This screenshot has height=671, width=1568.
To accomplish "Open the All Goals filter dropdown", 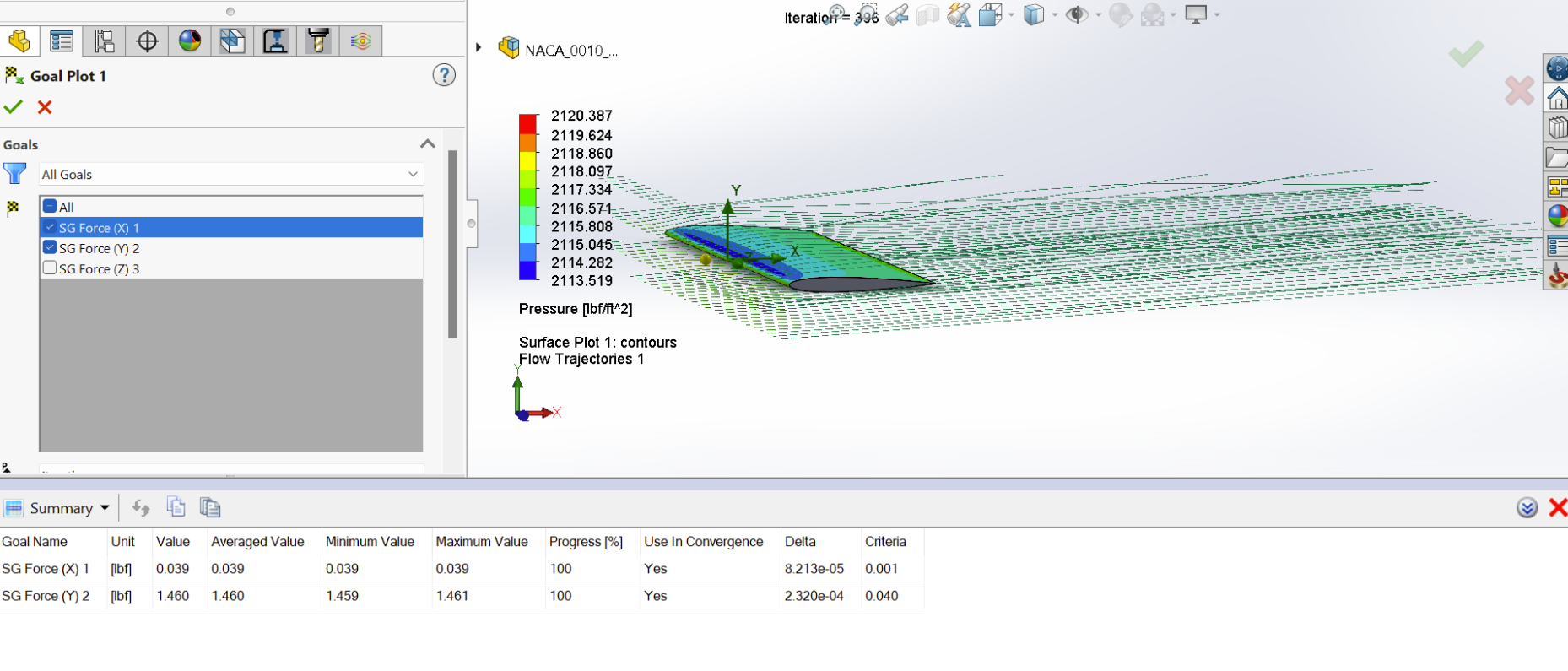I will click(x=230, y=174).
